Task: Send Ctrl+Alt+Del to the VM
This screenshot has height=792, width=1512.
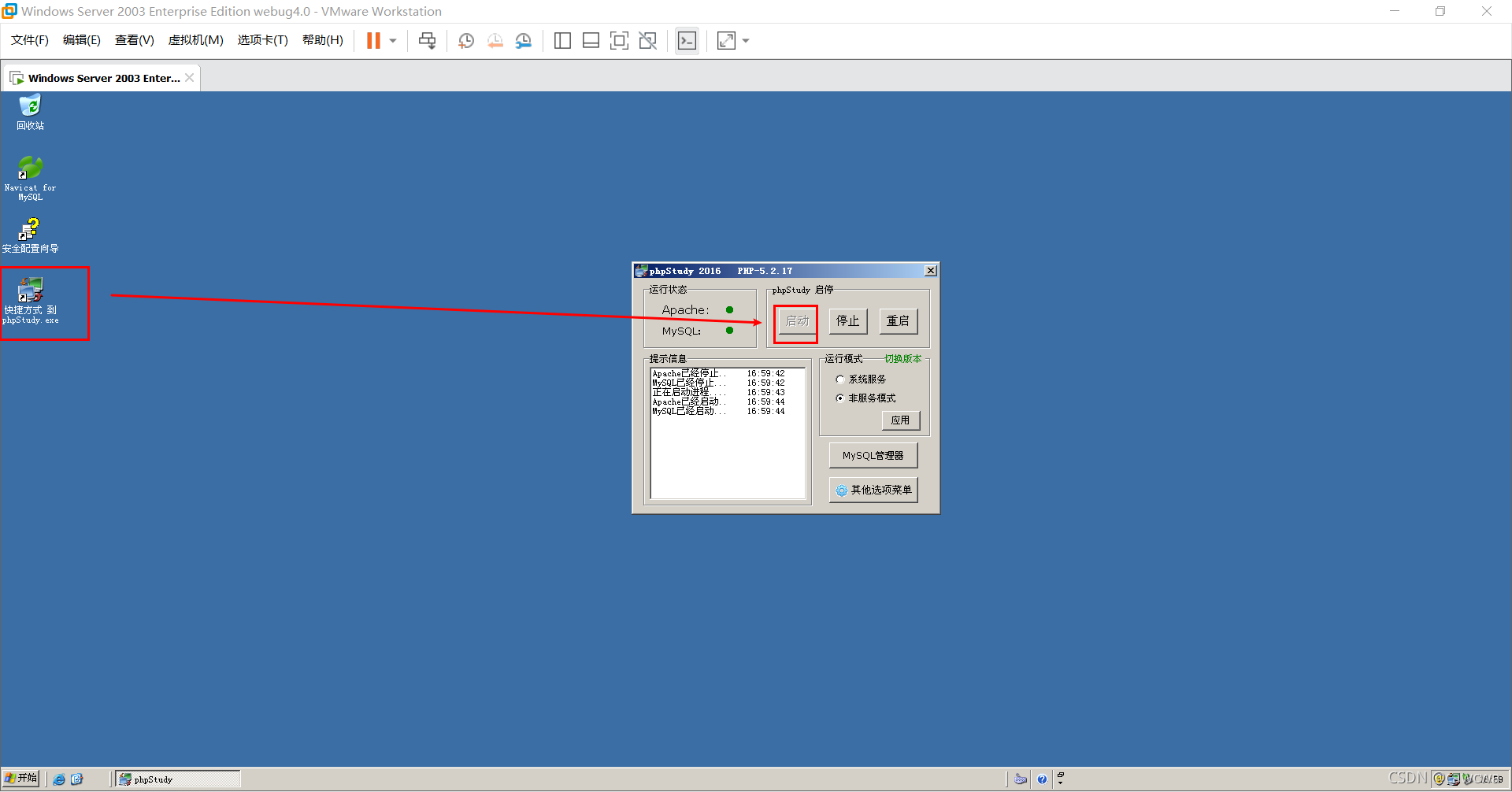Action: pyautogui.click(x=427, y=41)
